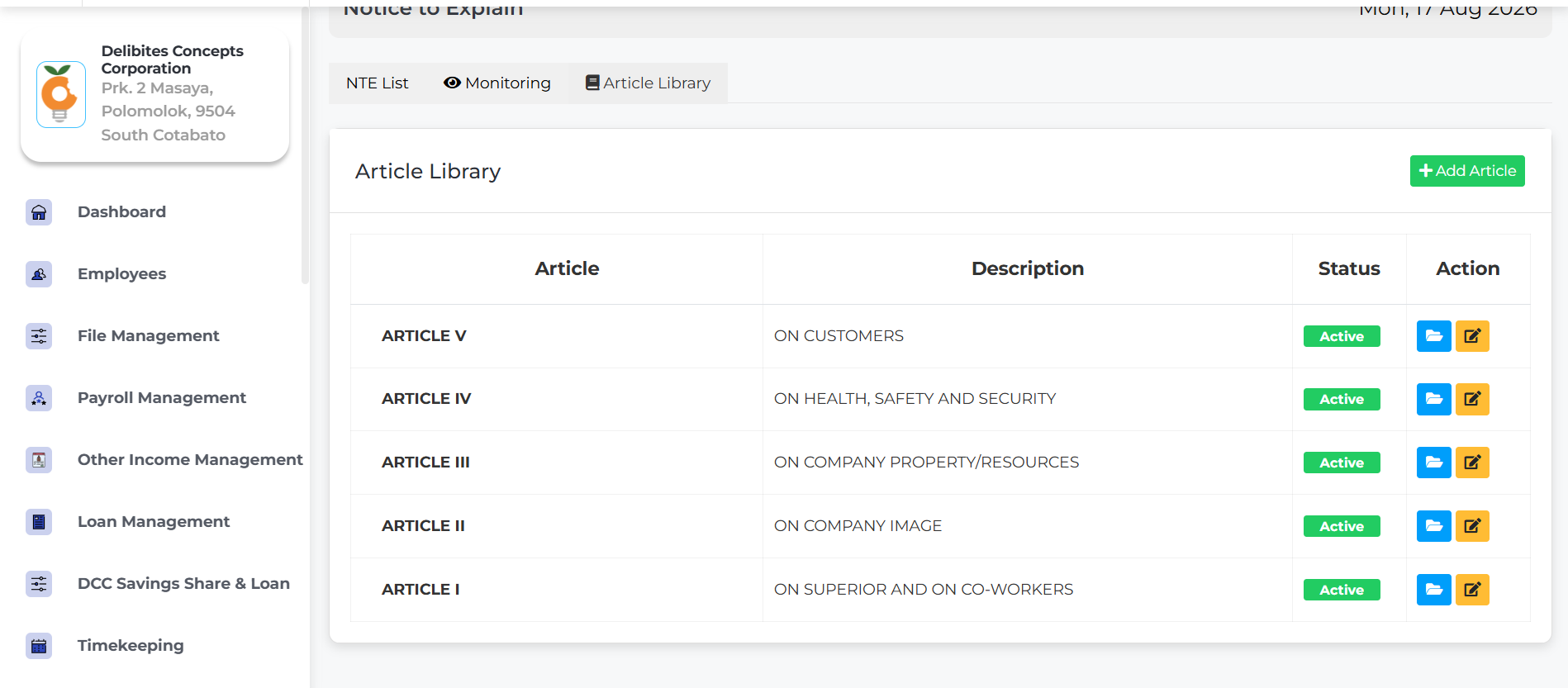Click Active status badge for ARTICLE V
This screenshot has height=688, width=1568.
tap(1342, 336)
